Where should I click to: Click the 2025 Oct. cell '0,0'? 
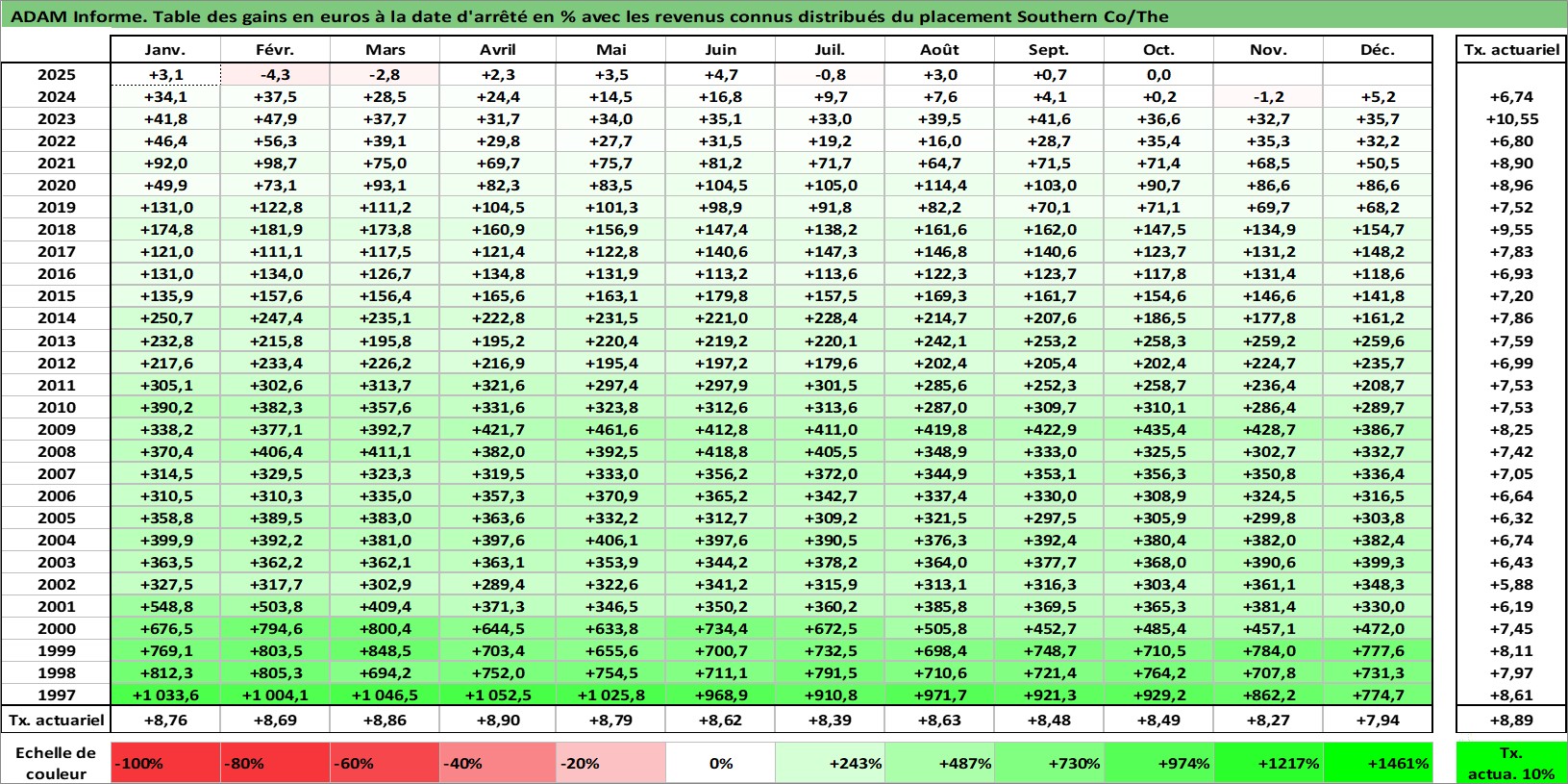click(x=1158, y=74)
